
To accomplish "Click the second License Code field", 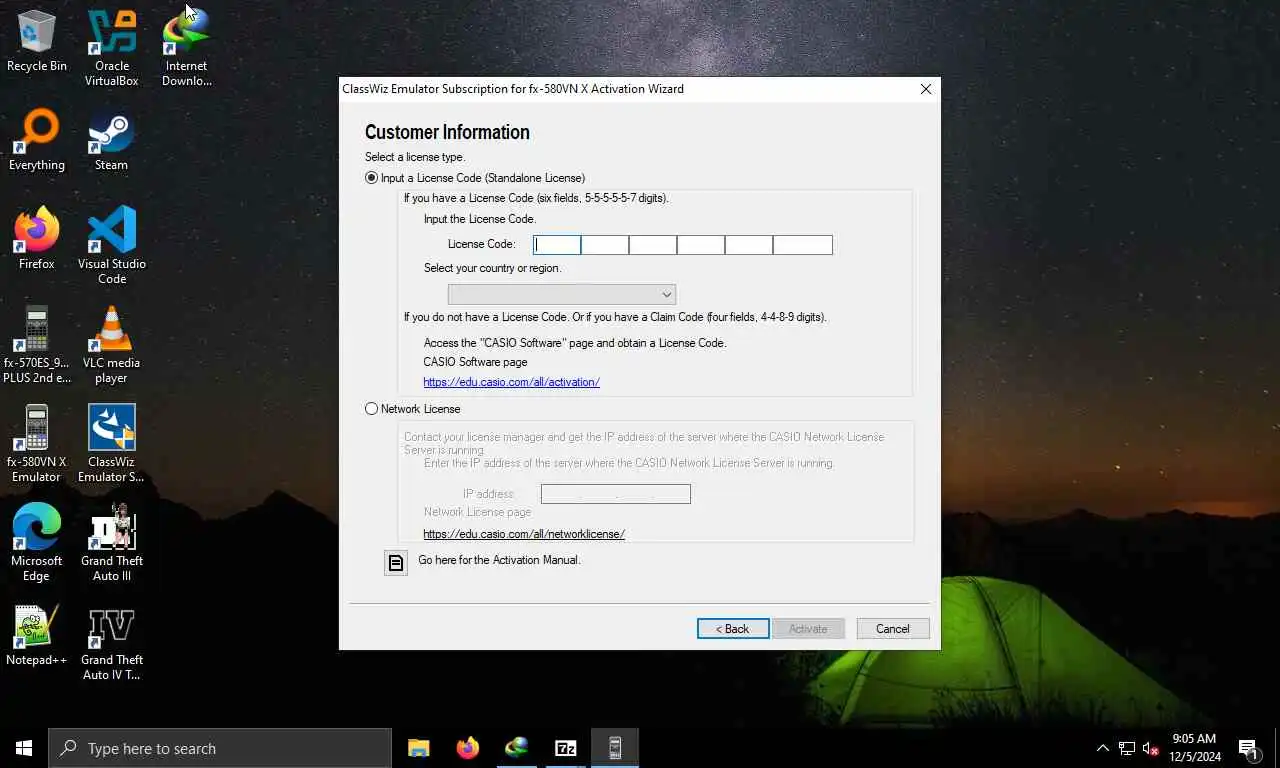I will pyautogui.click(x=605, y=245).
